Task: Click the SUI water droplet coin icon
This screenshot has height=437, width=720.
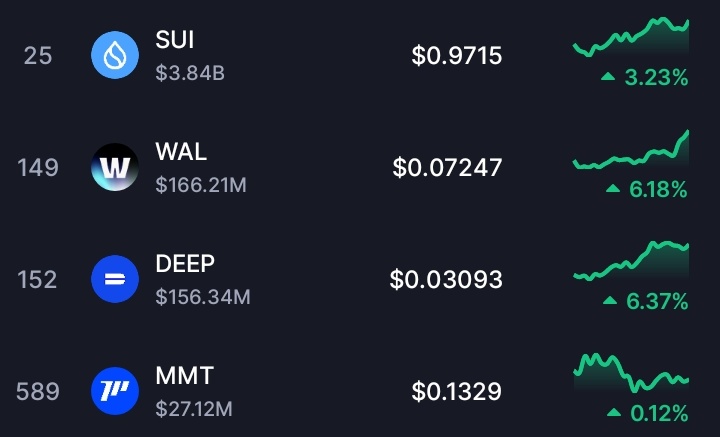Action: 114,55
